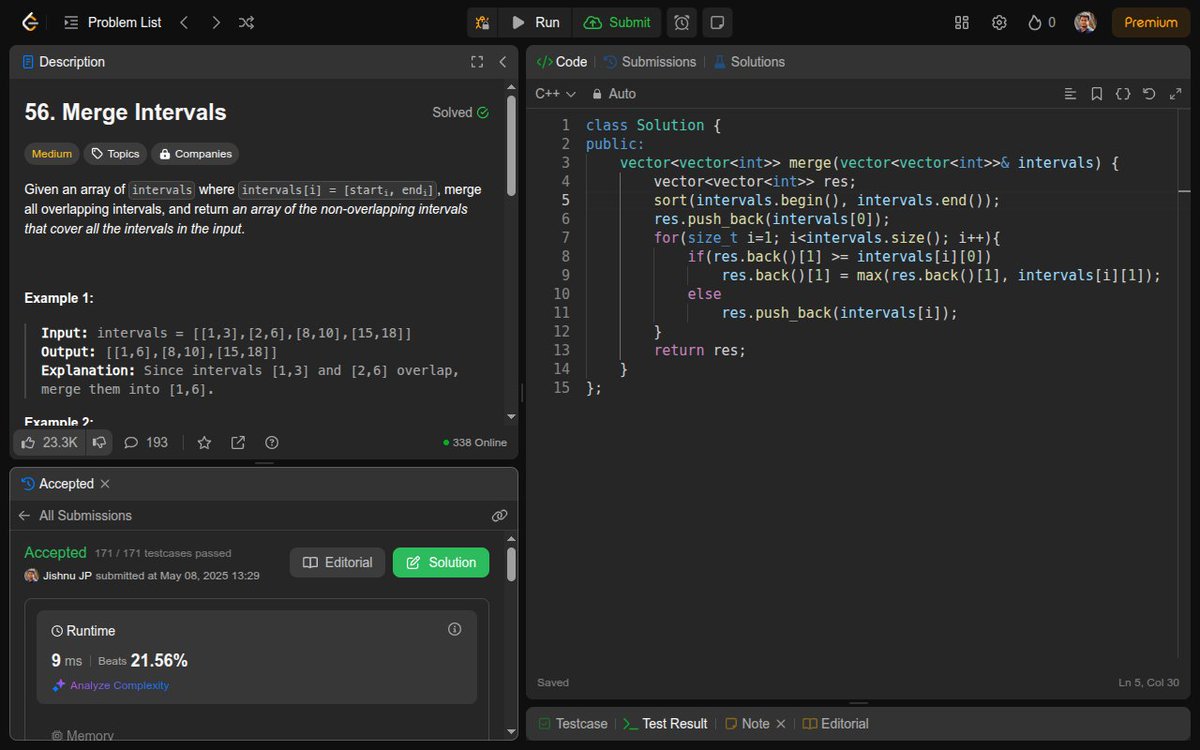Open the notes sticky icon in top bar
1200x750 pixels.
click(716, 22)
